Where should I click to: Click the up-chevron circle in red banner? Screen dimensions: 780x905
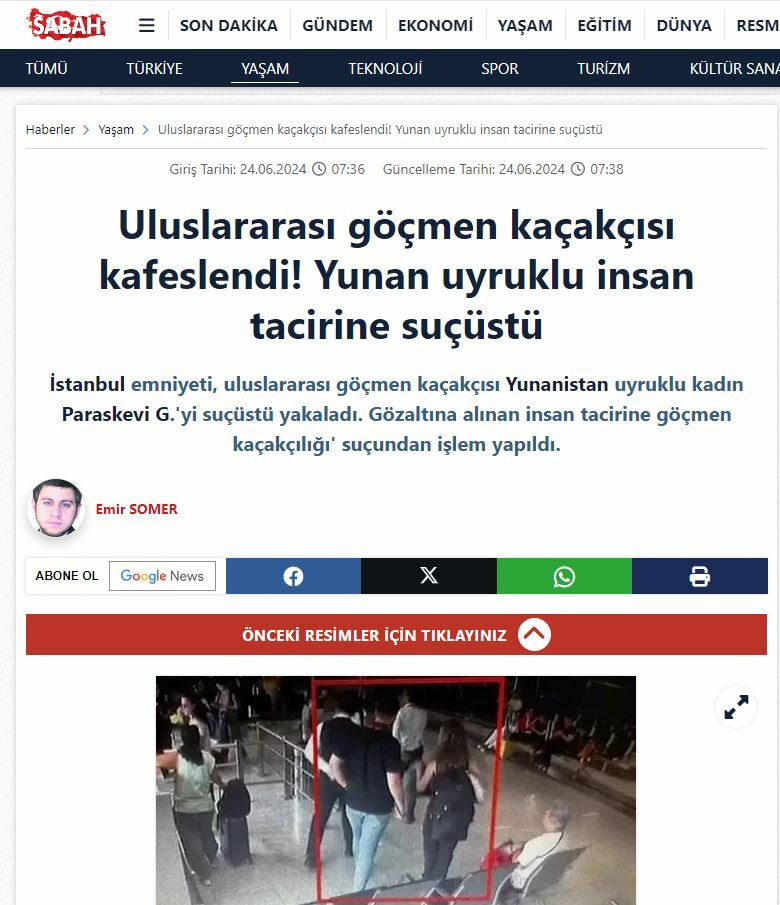click(x=534, y=634)
